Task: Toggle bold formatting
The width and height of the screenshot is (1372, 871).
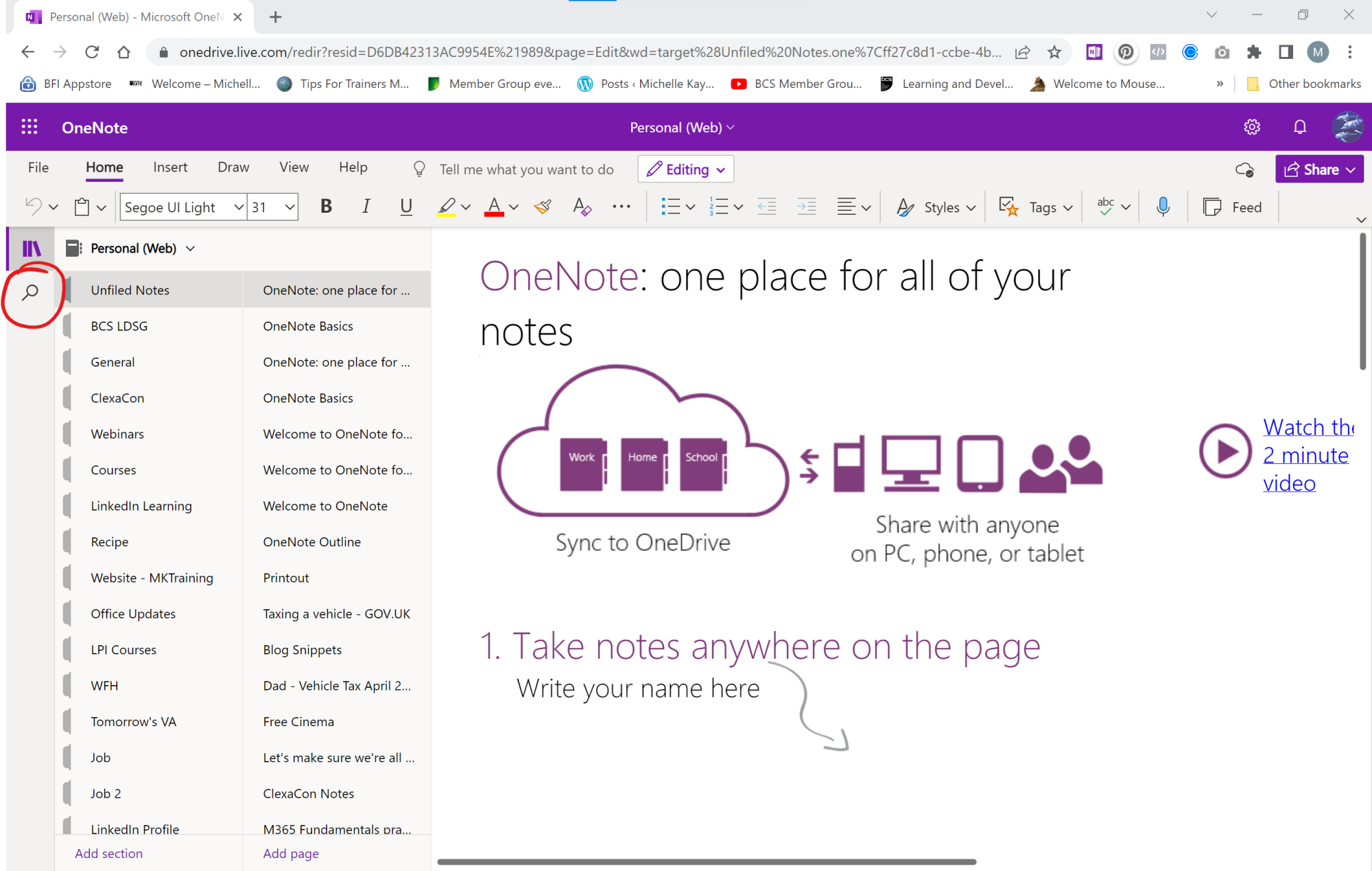Action: (327, 207)
